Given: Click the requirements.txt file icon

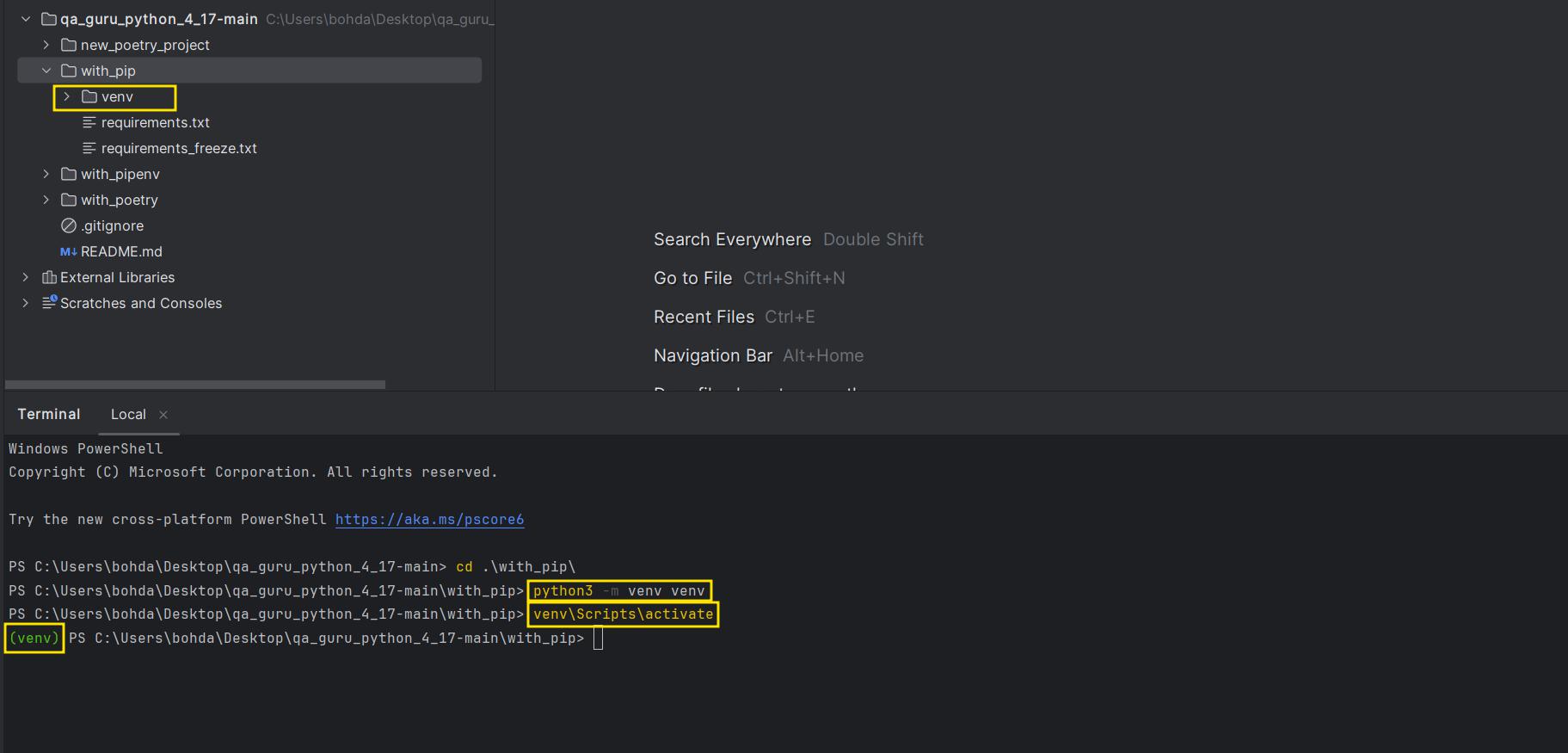Looking at the screenshot, I should click(x=89, y=122).
